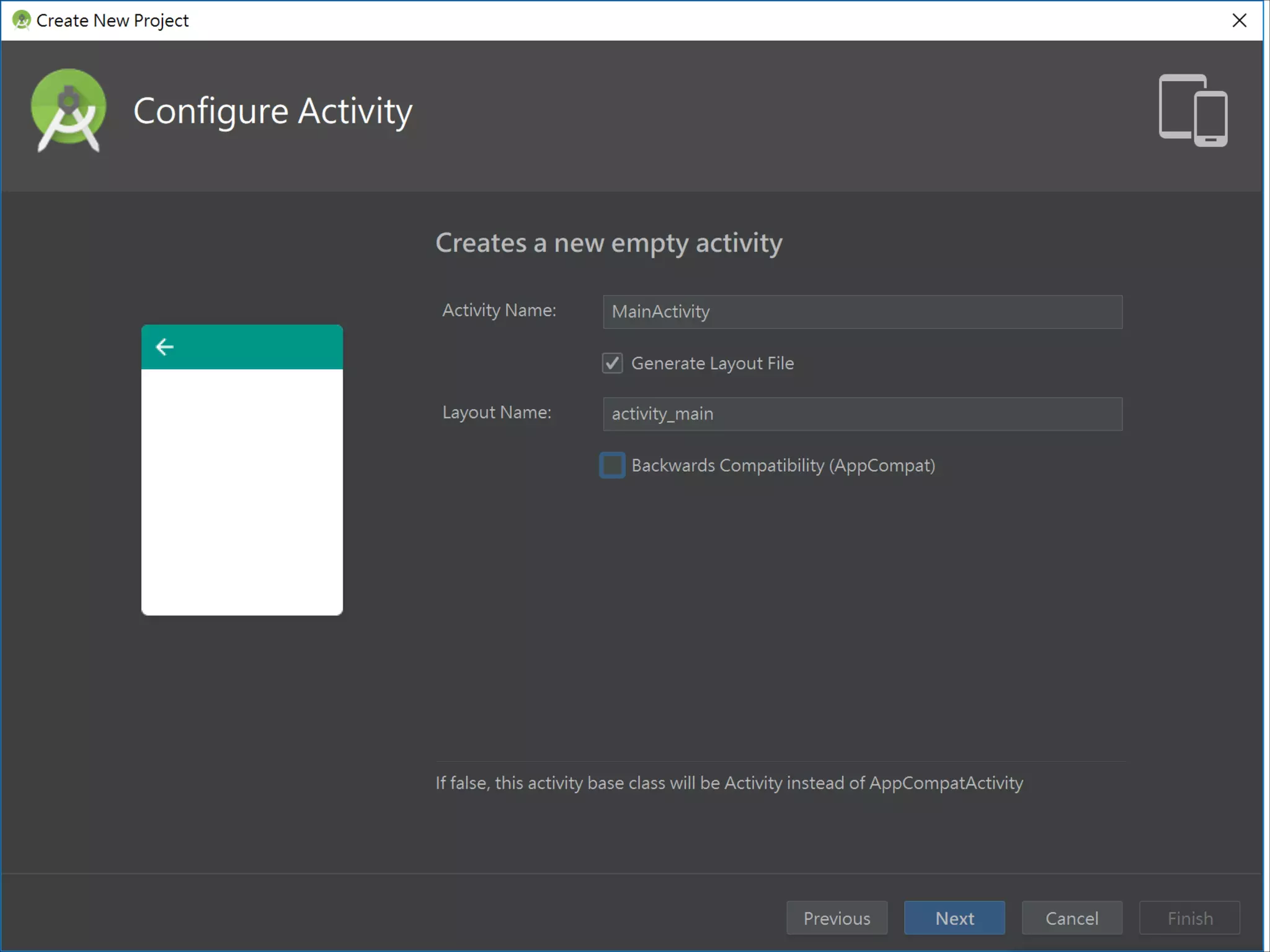The image size is (1270, 952).
Task: Click the Configure Activity heading
Action: pyautogui.click(x=273, y=112)
